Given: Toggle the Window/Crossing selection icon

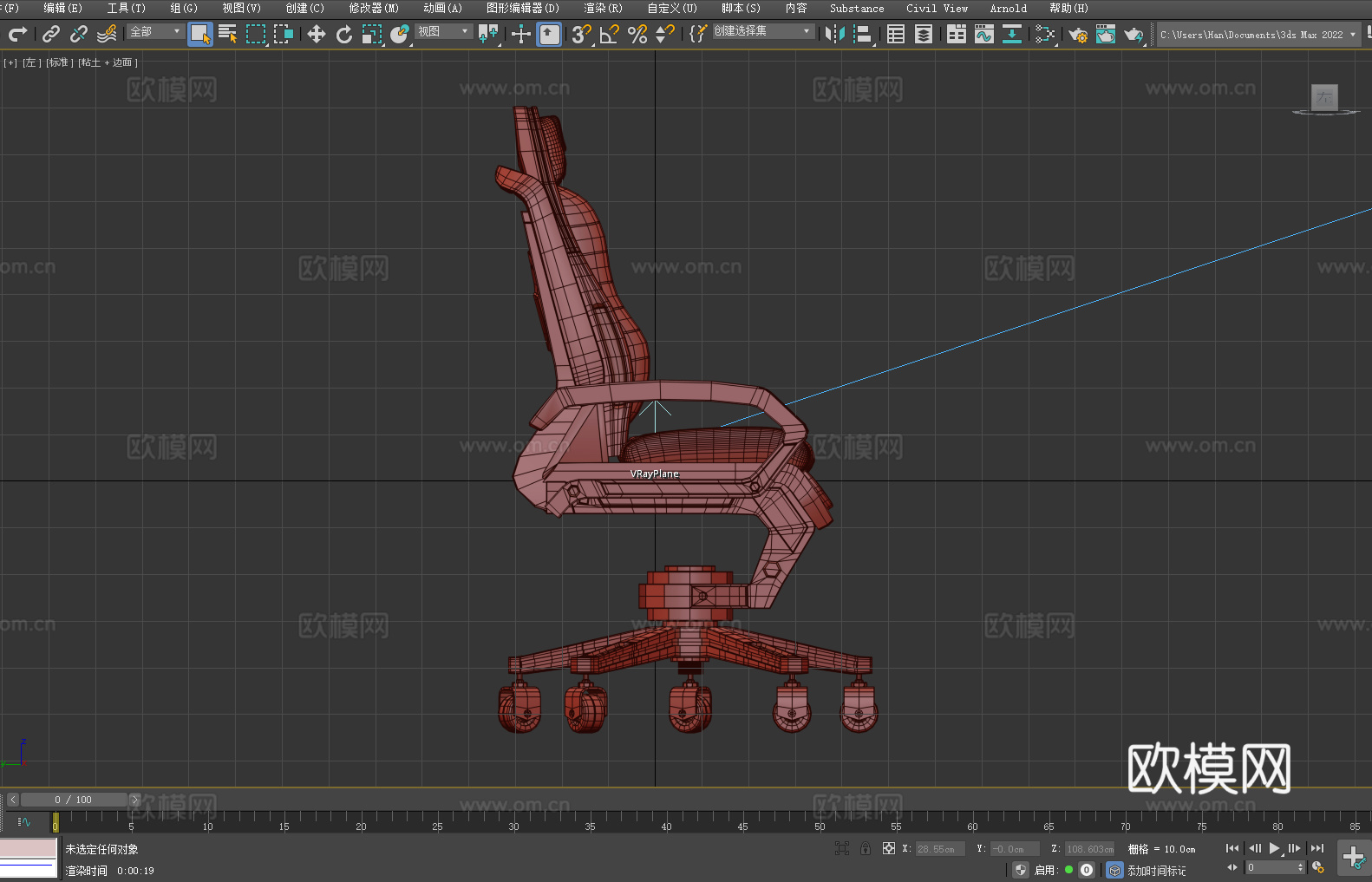Looking at the screenshot, I should pos(284,34).
